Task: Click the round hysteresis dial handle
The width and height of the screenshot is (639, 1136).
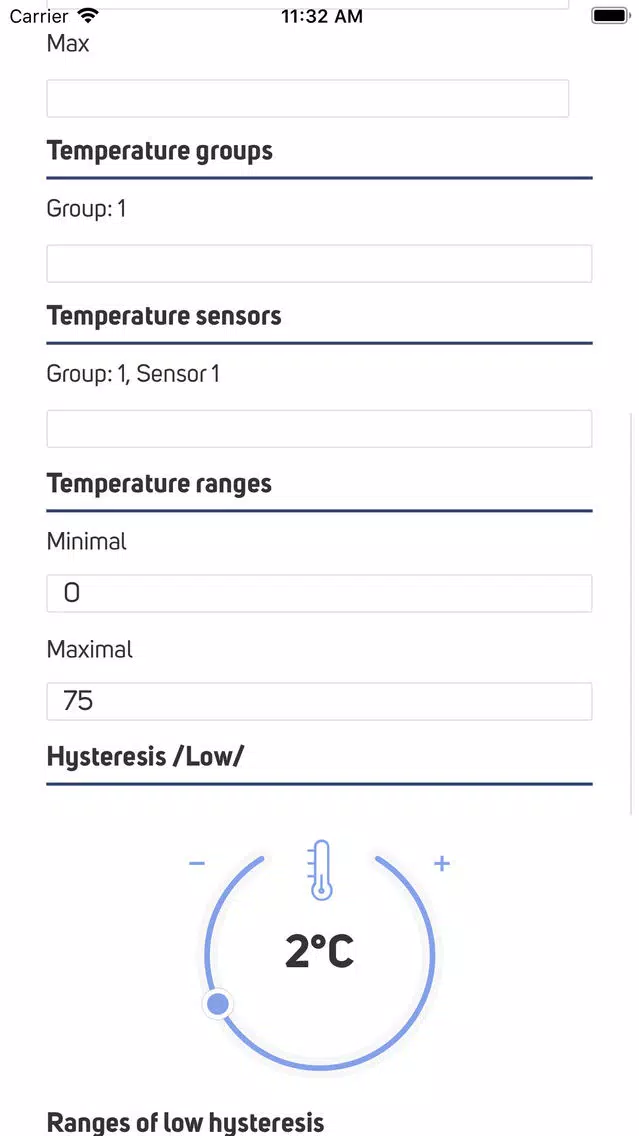Action: tap(218, 1004)
